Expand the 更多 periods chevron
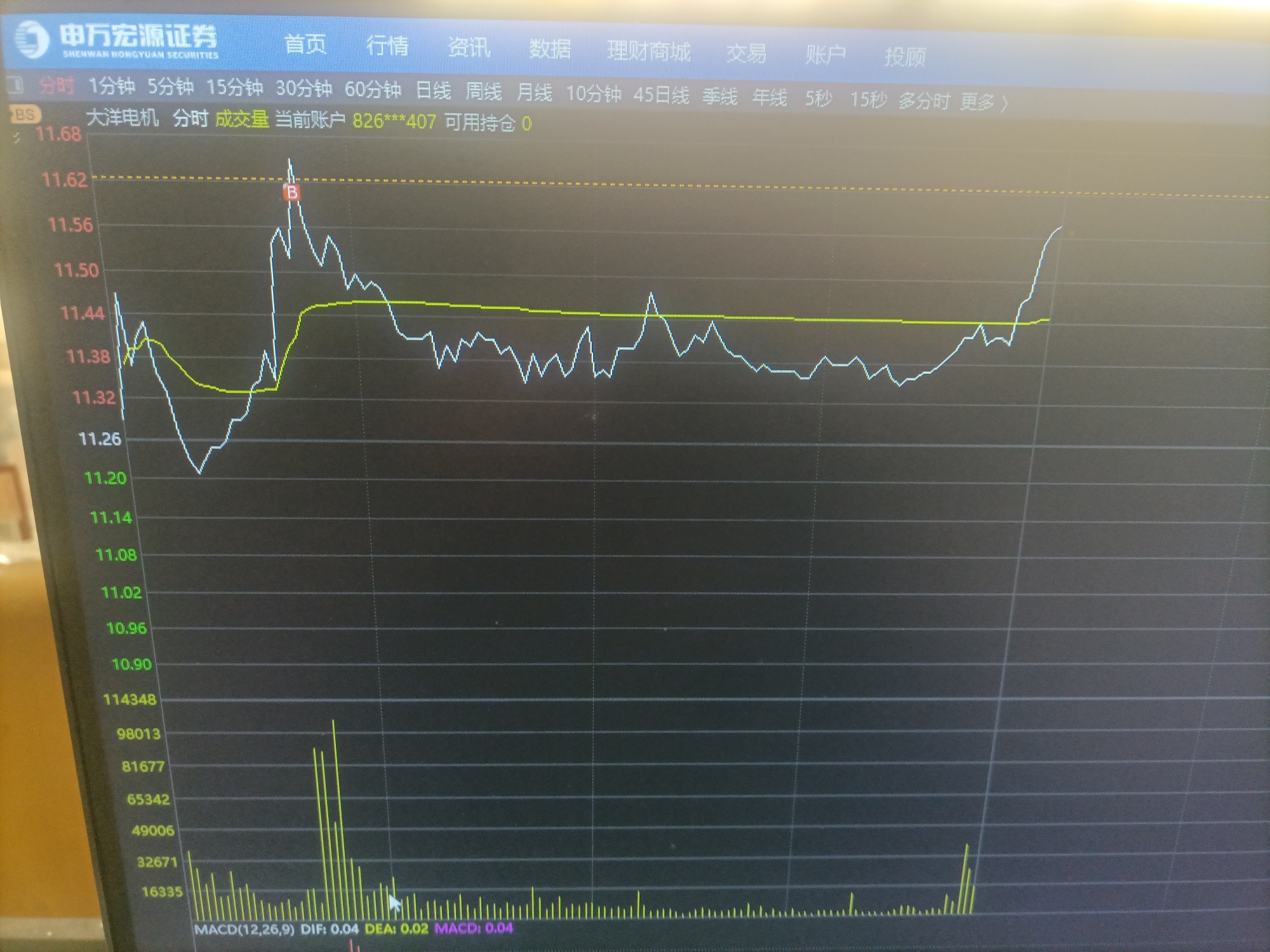This screenshot has height=952, width=1270. tap(1004, 102)
